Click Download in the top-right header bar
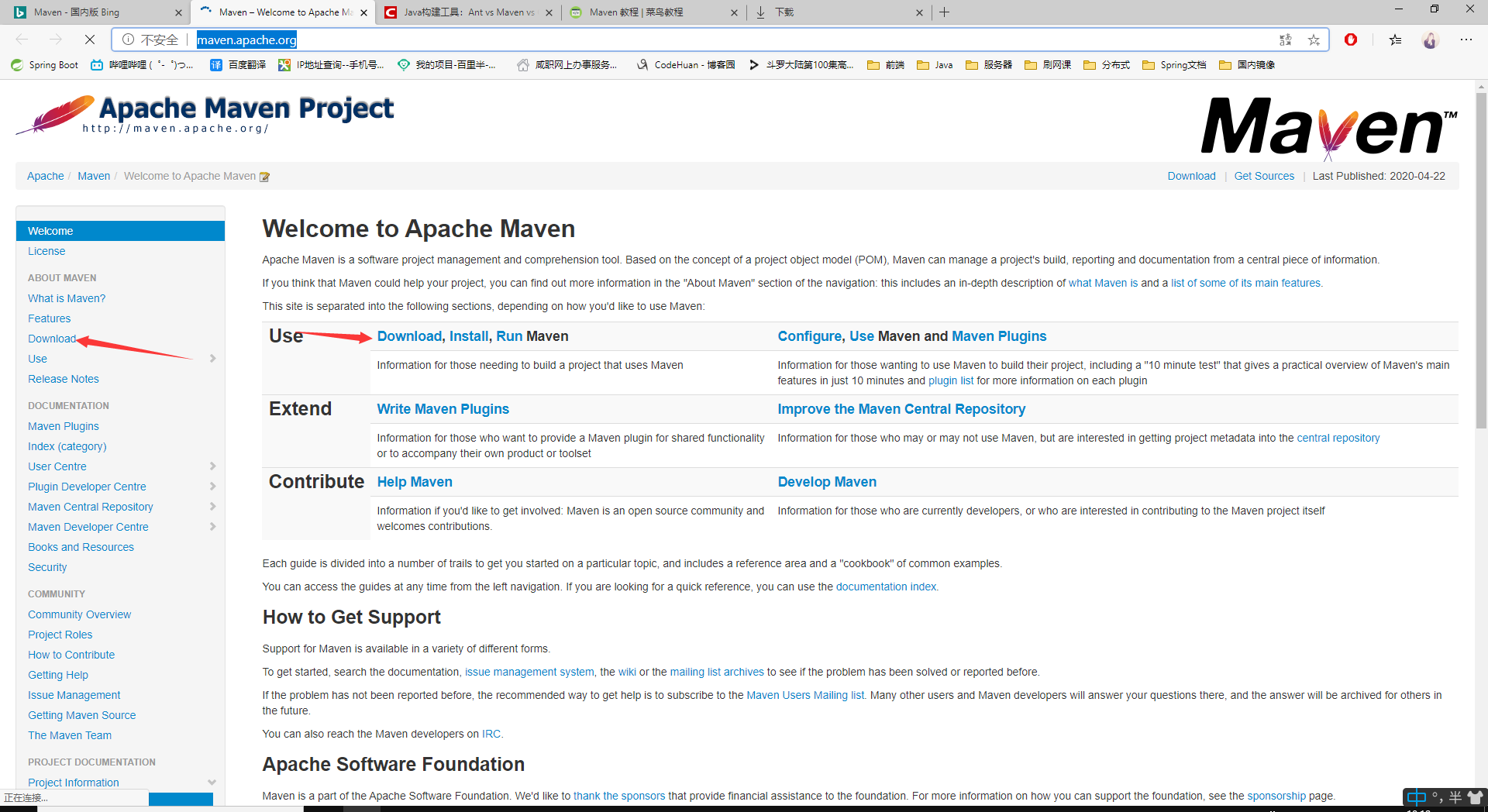Screen dimensions: 1488x812 click(x=1191, y=176)
